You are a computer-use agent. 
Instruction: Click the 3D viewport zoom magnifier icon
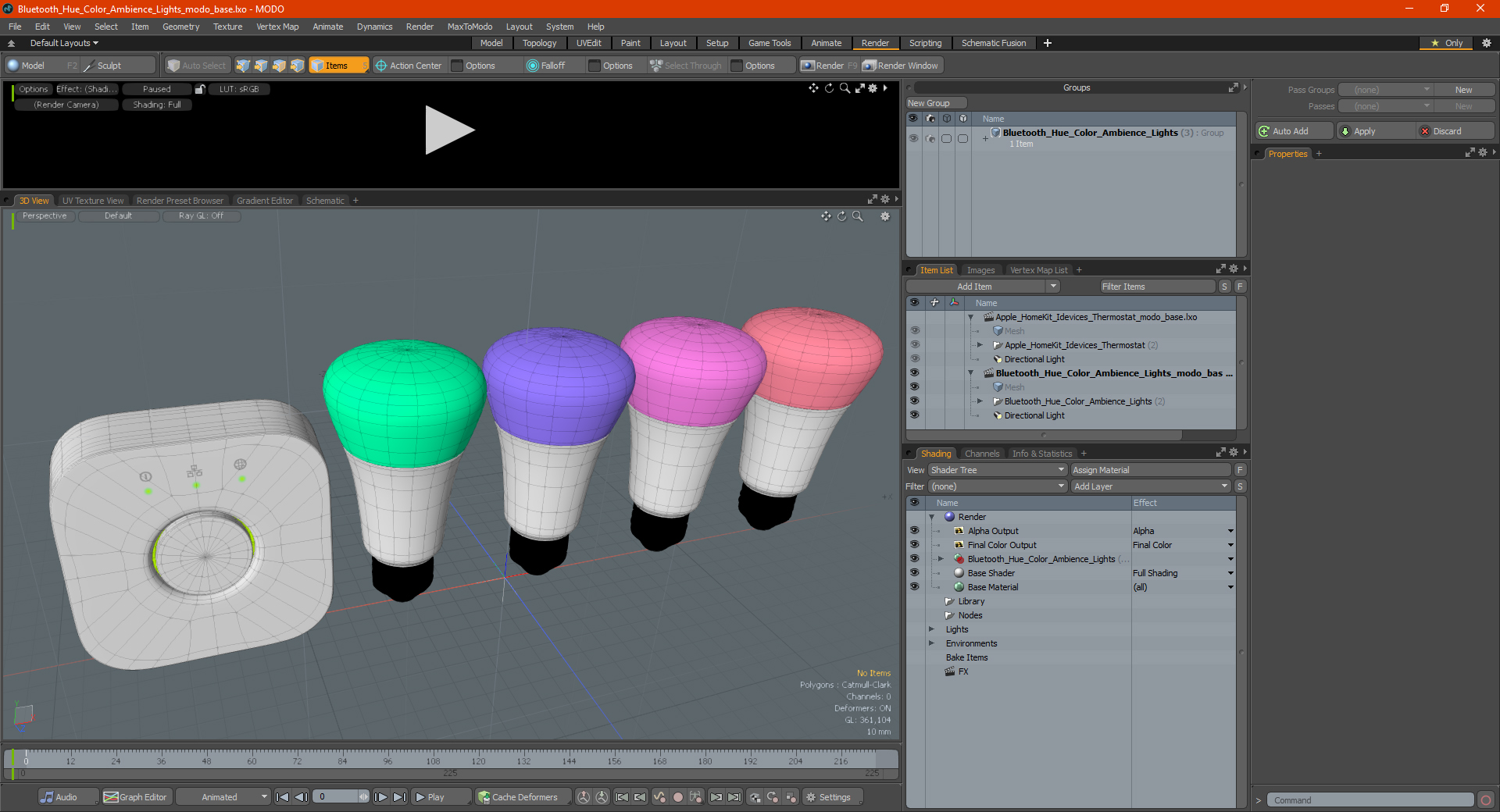857,216
